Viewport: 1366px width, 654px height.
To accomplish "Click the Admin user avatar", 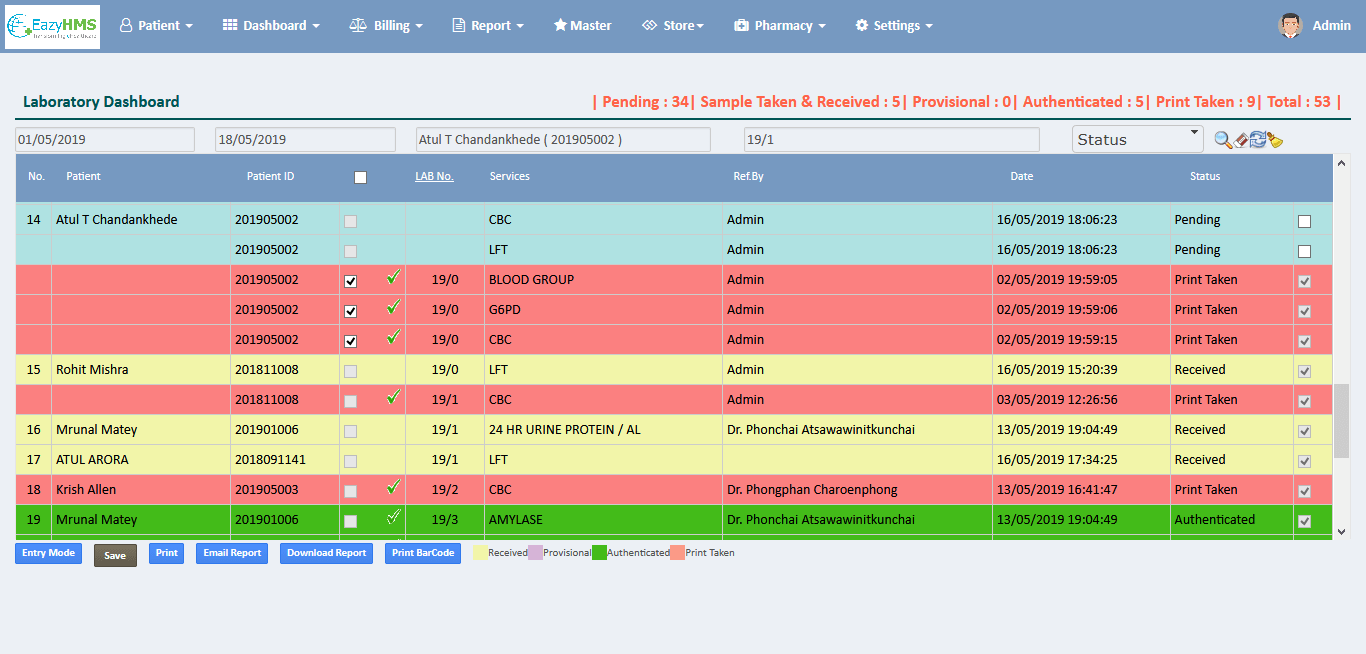I will (x=1290, y=26).
